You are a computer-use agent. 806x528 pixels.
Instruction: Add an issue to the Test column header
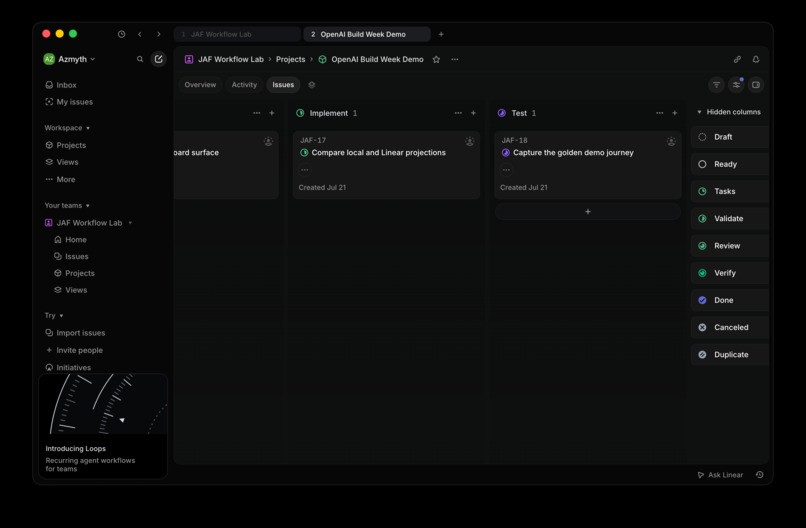pyautogui.click(x=675, y=113)
